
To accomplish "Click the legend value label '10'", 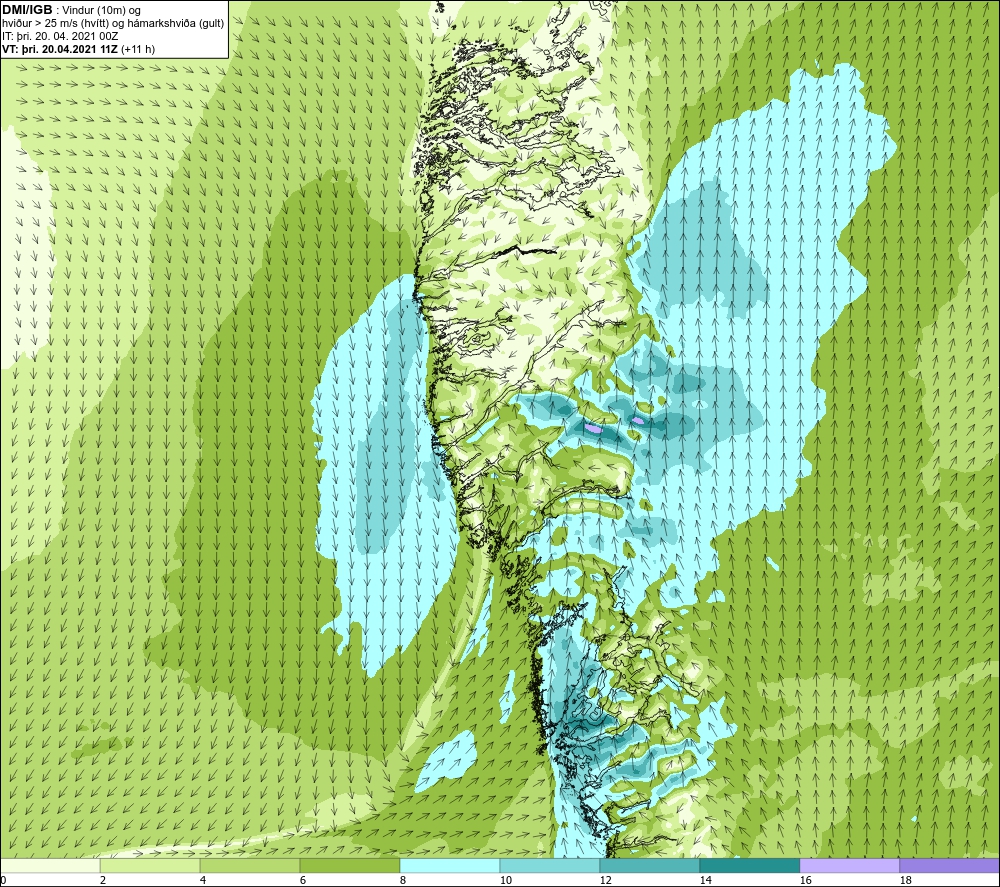I will pos(505,881).
